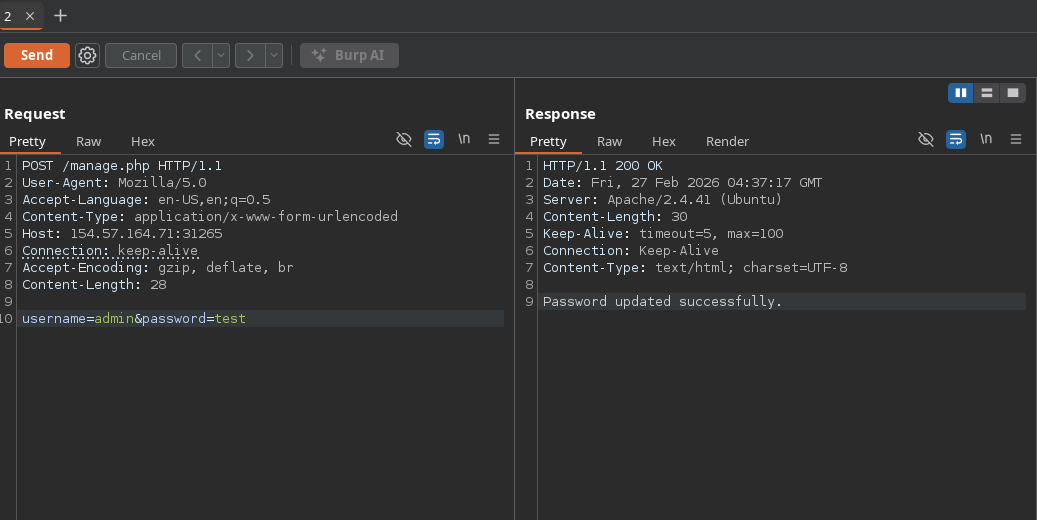1037x520 pixels.
Task: Open Response viewer options menu
Action: coord(1016,139)
